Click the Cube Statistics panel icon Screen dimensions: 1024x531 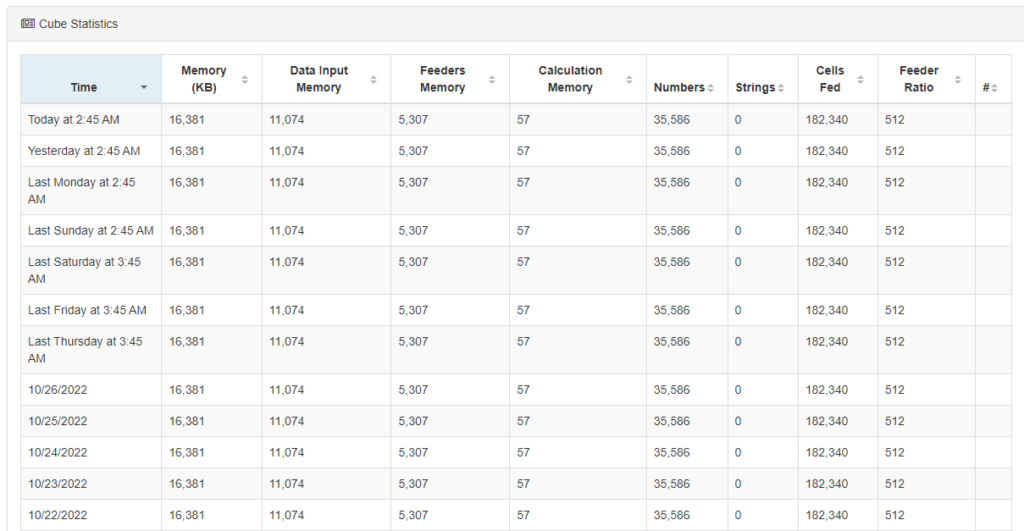pyautogui.click(x=28, y=24)
